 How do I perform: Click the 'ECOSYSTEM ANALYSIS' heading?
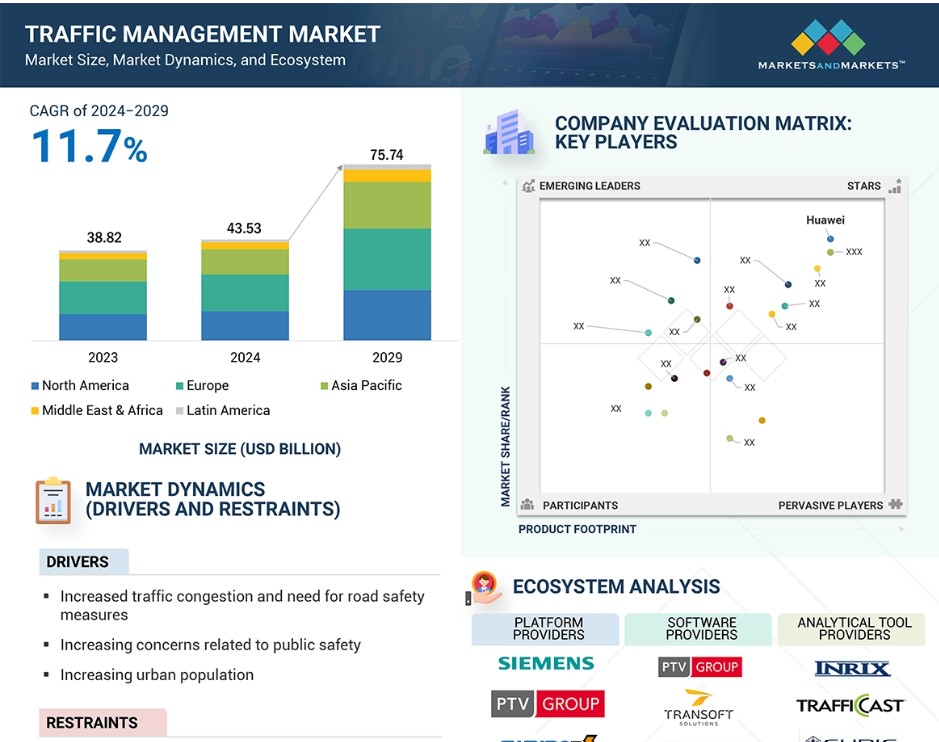coord(616,587)
